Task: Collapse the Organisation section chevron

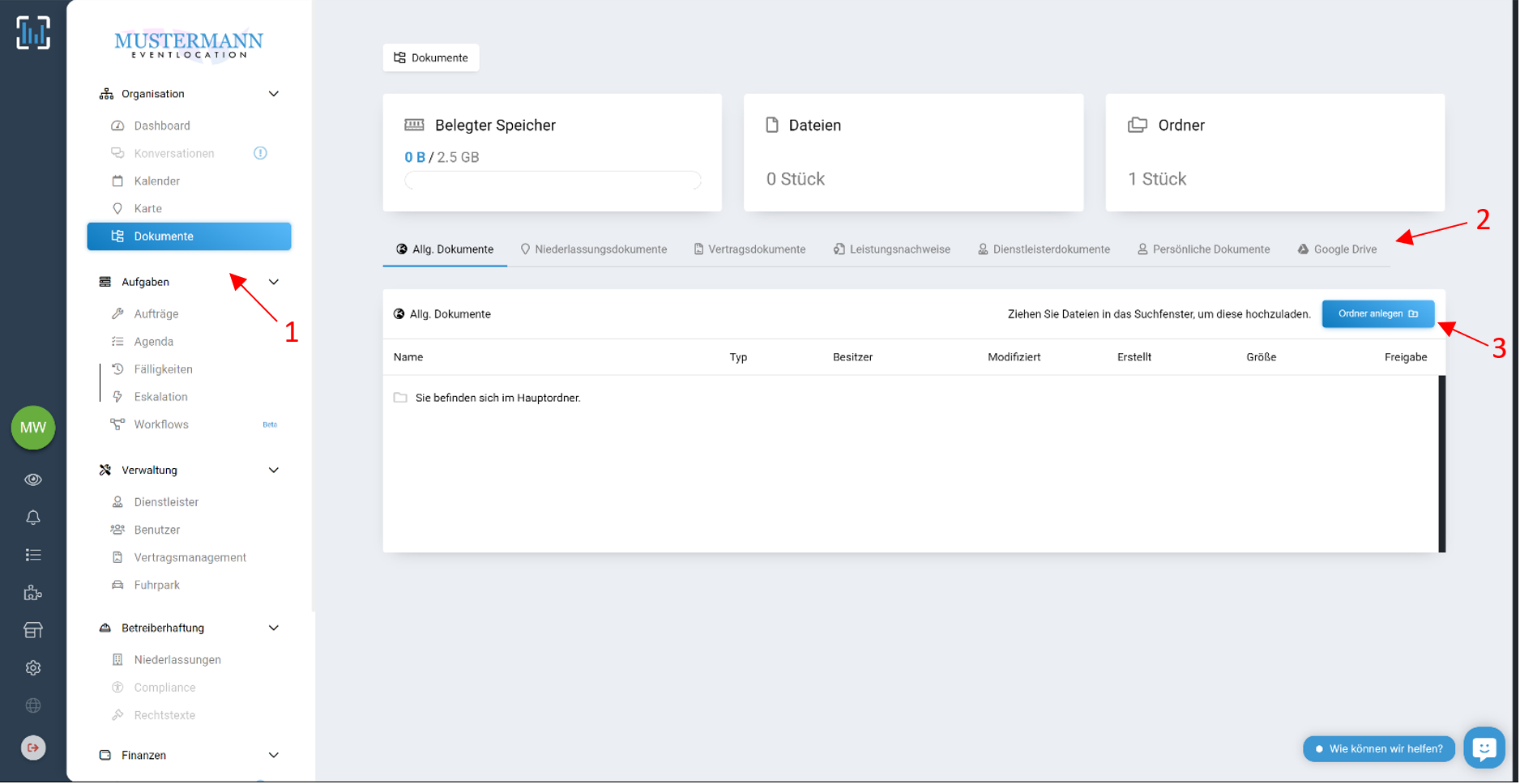Action: [274, 94]
